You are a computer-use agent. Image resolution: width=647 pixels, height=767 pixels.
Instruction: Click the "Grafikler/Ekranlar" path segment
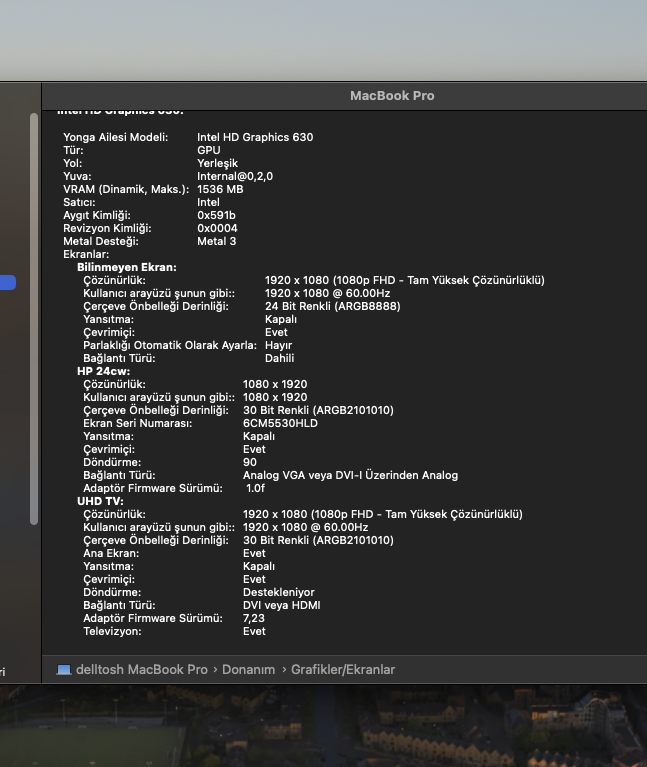[343, 670]
